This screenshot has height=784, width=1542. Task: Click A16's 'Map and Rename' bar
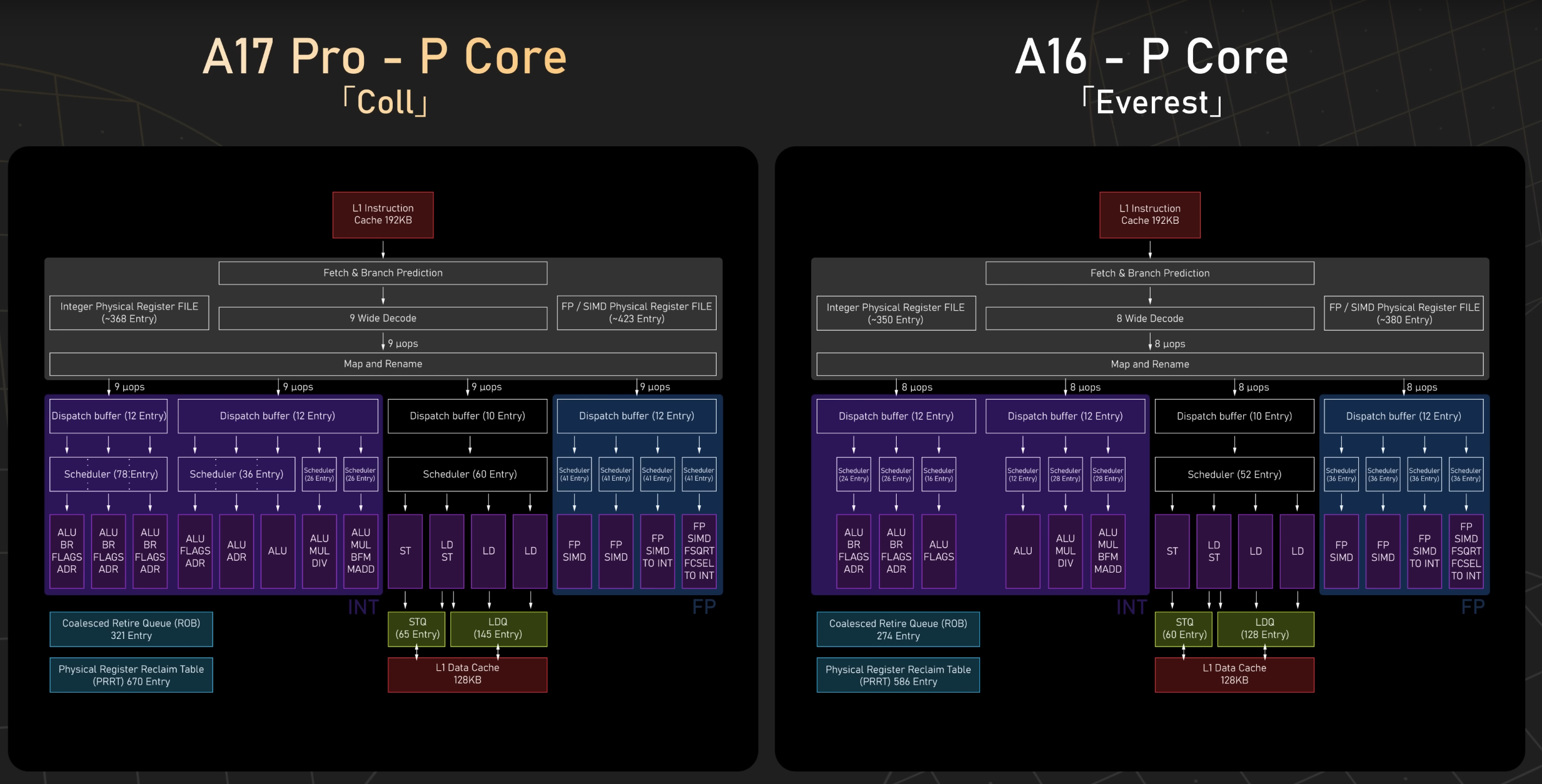click(1150, 364)
